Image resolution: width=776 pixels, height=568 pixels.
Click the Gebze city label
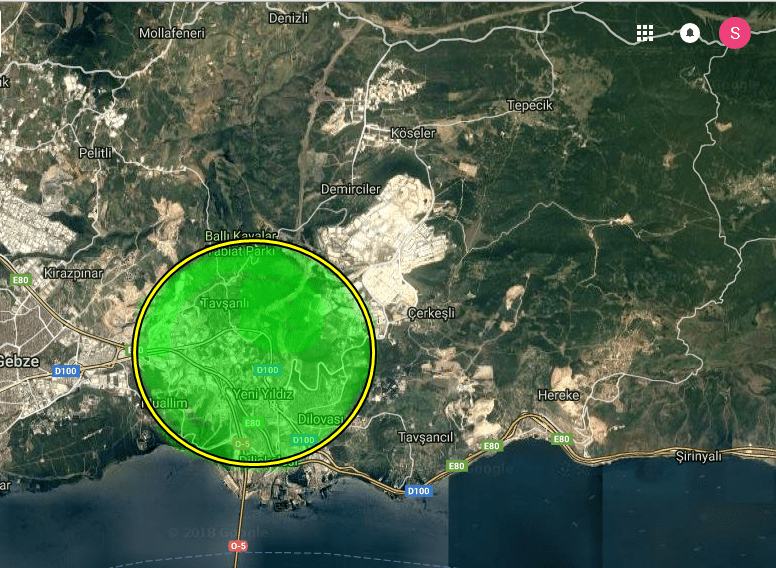(x=19, y=361)
